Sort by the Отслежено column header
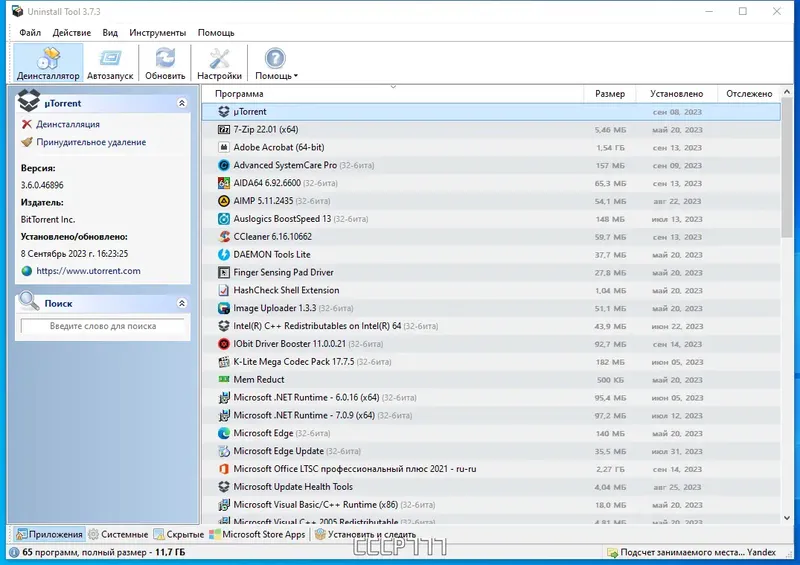800x565 pixels. coord(749,94)
